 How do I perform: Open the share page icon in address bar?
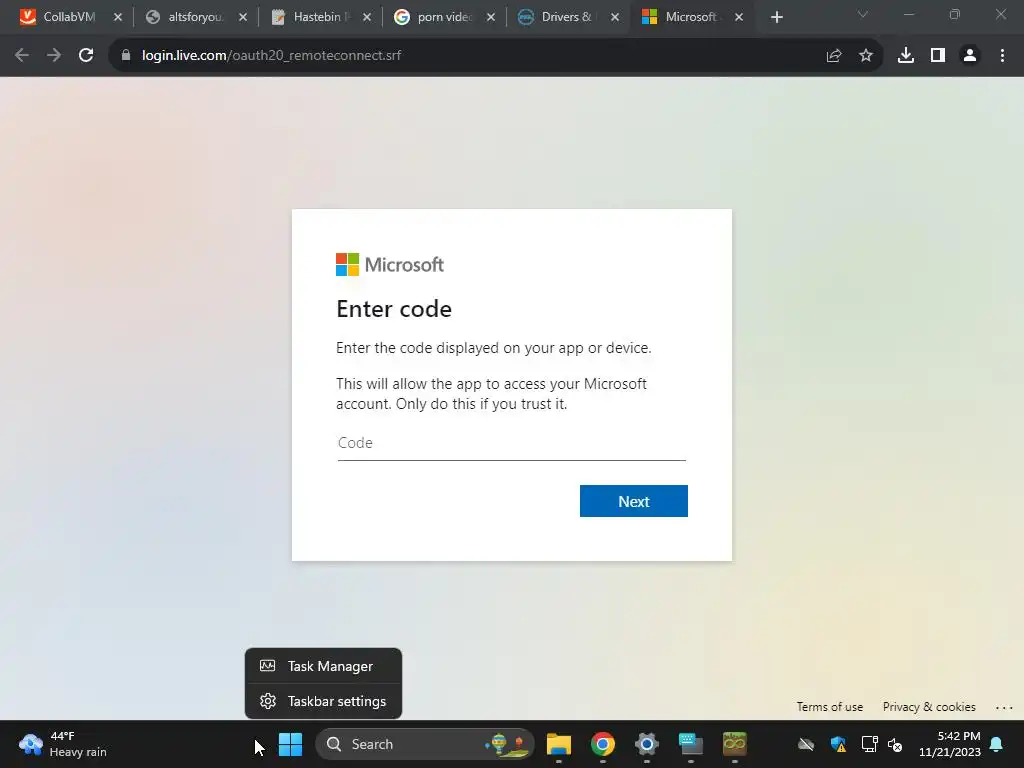pyautogui.click(x=833, y=56)
